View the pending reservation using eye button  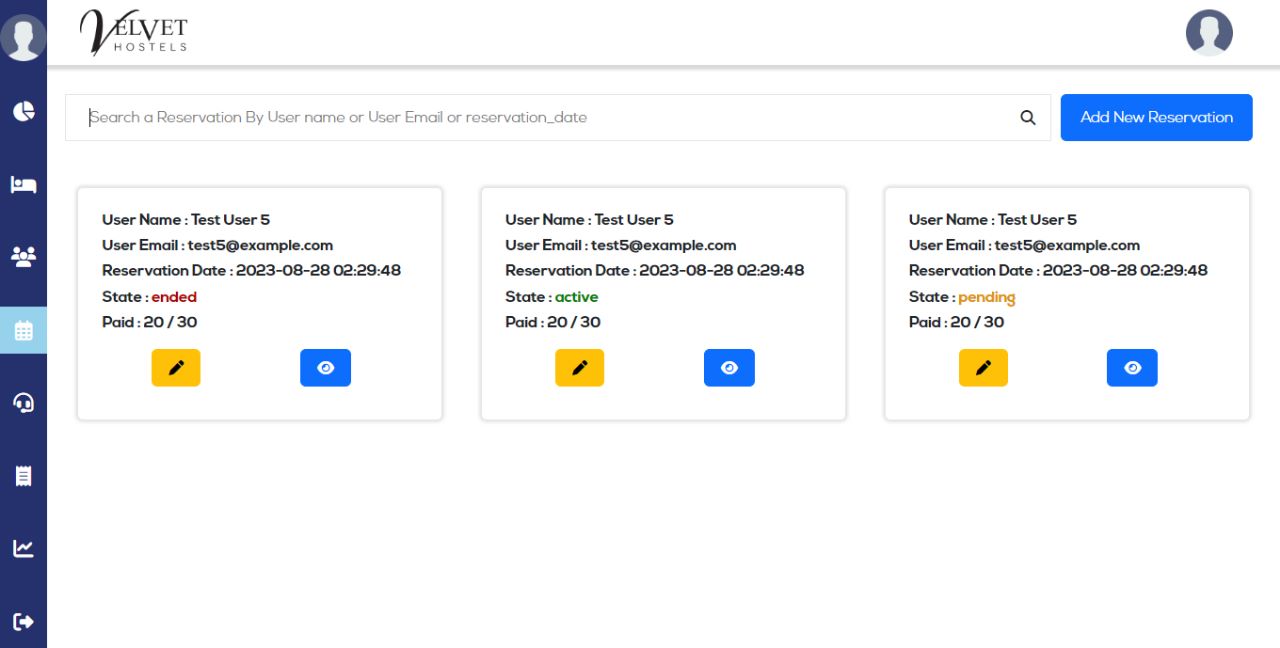1132,368
